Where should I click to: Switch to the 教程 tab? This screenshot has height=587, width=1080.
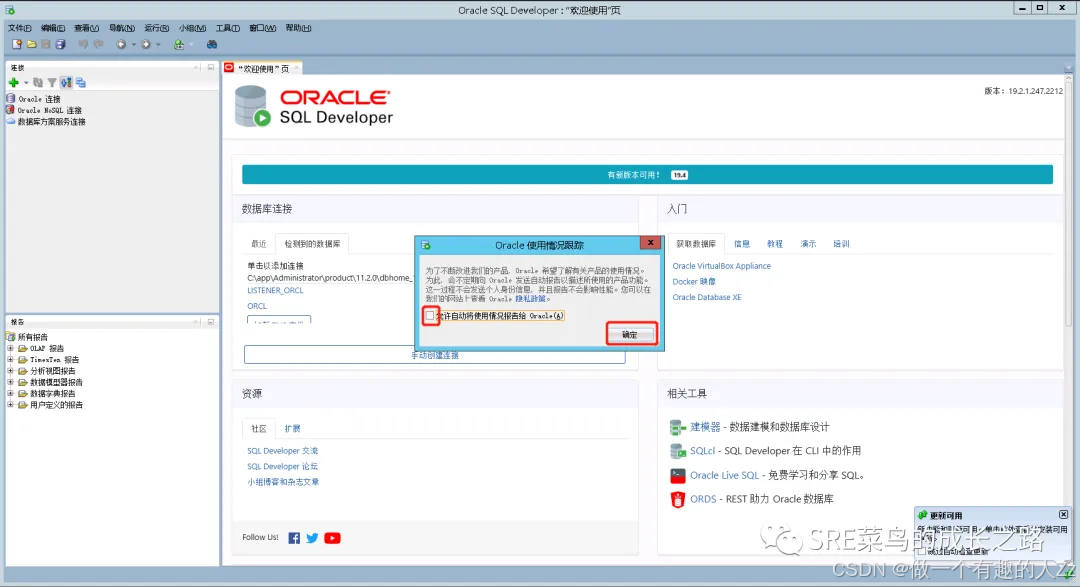775,244
